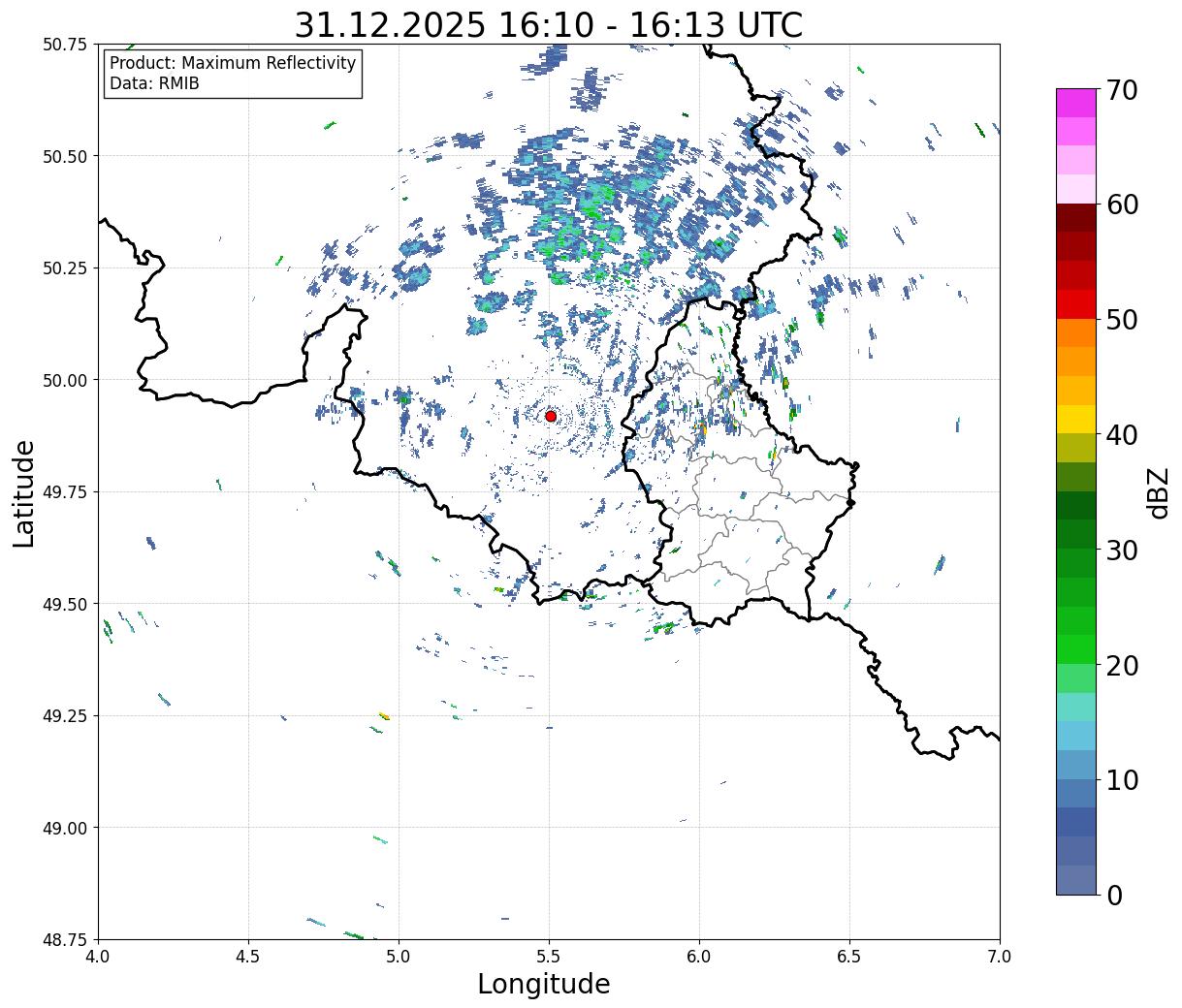Click the magenta swatch at top of colorbar
Screen dimensions: 1182x1008
point(1076,103)
